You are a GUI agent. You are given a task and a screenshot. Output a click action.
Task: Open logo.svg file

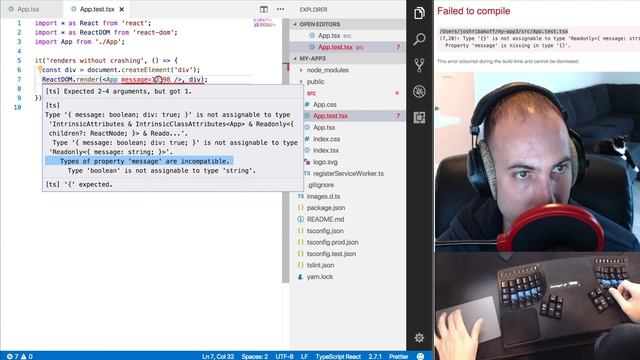325,162
